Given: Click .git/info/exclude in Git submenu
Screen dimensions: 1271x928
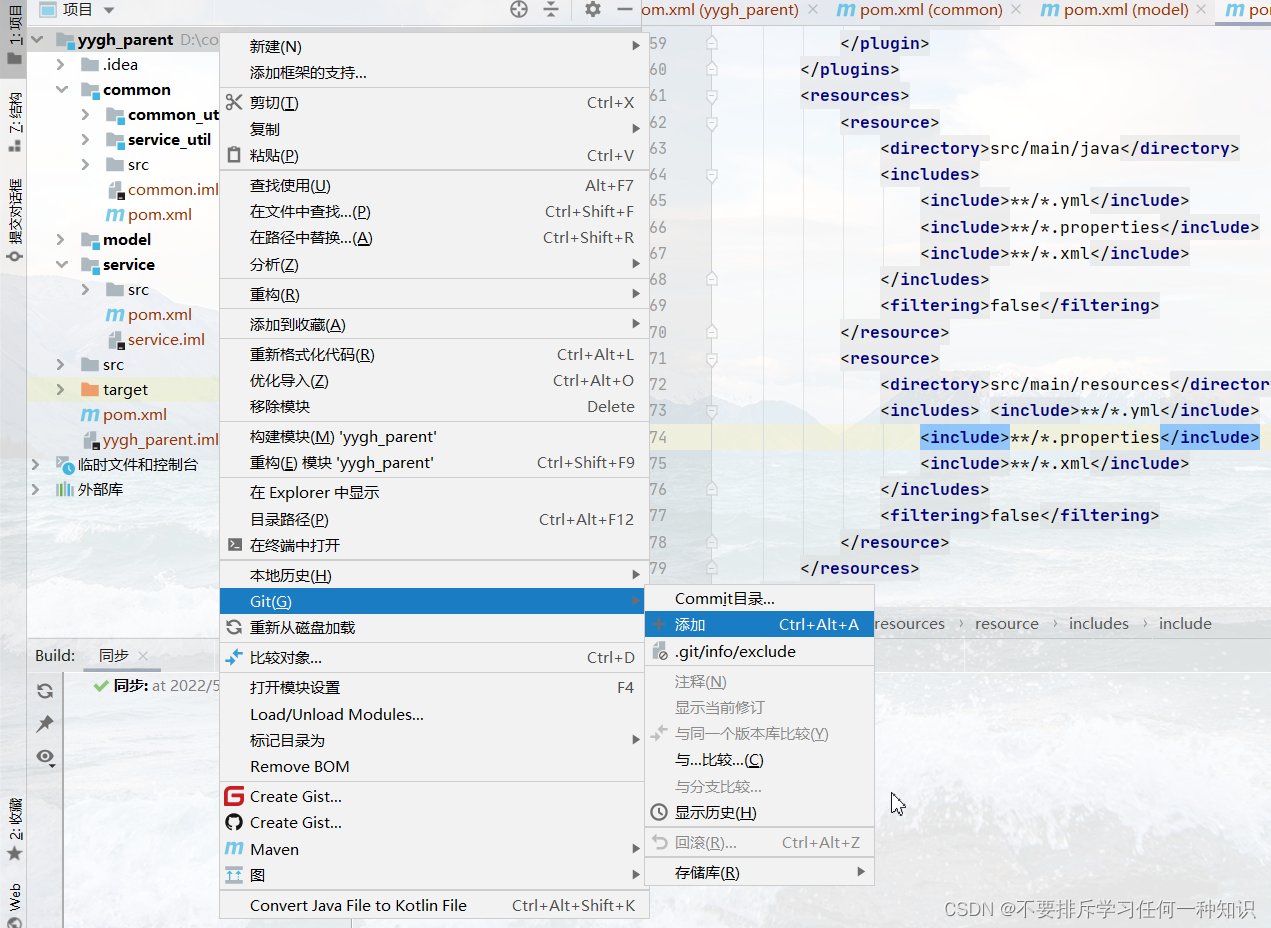Looking at the screenshot, I should (x=760, y=652).
